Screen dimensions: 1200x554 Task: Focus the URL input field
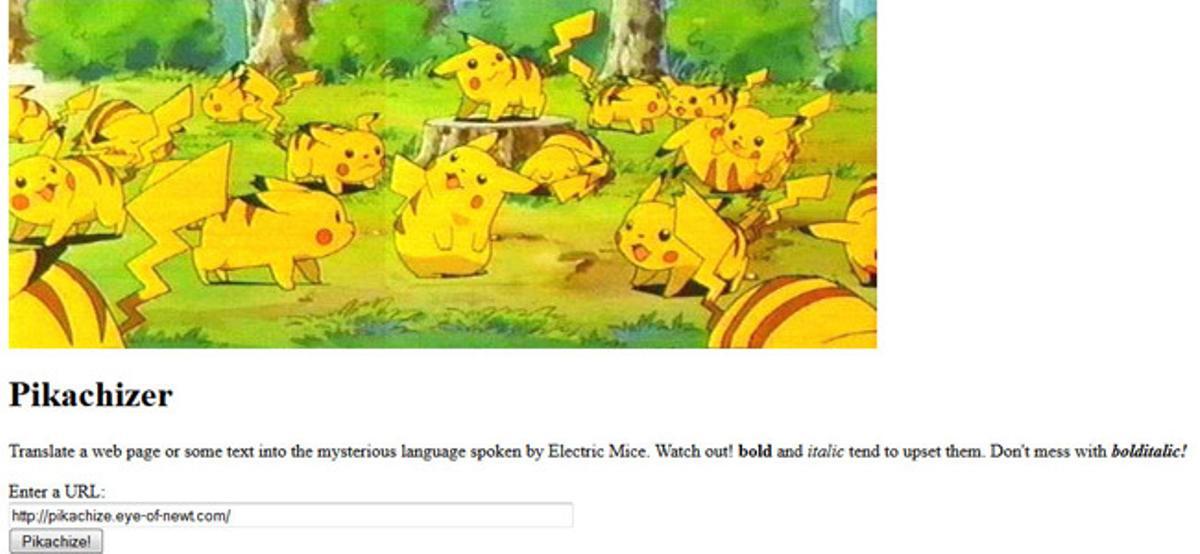click(291, 516)
